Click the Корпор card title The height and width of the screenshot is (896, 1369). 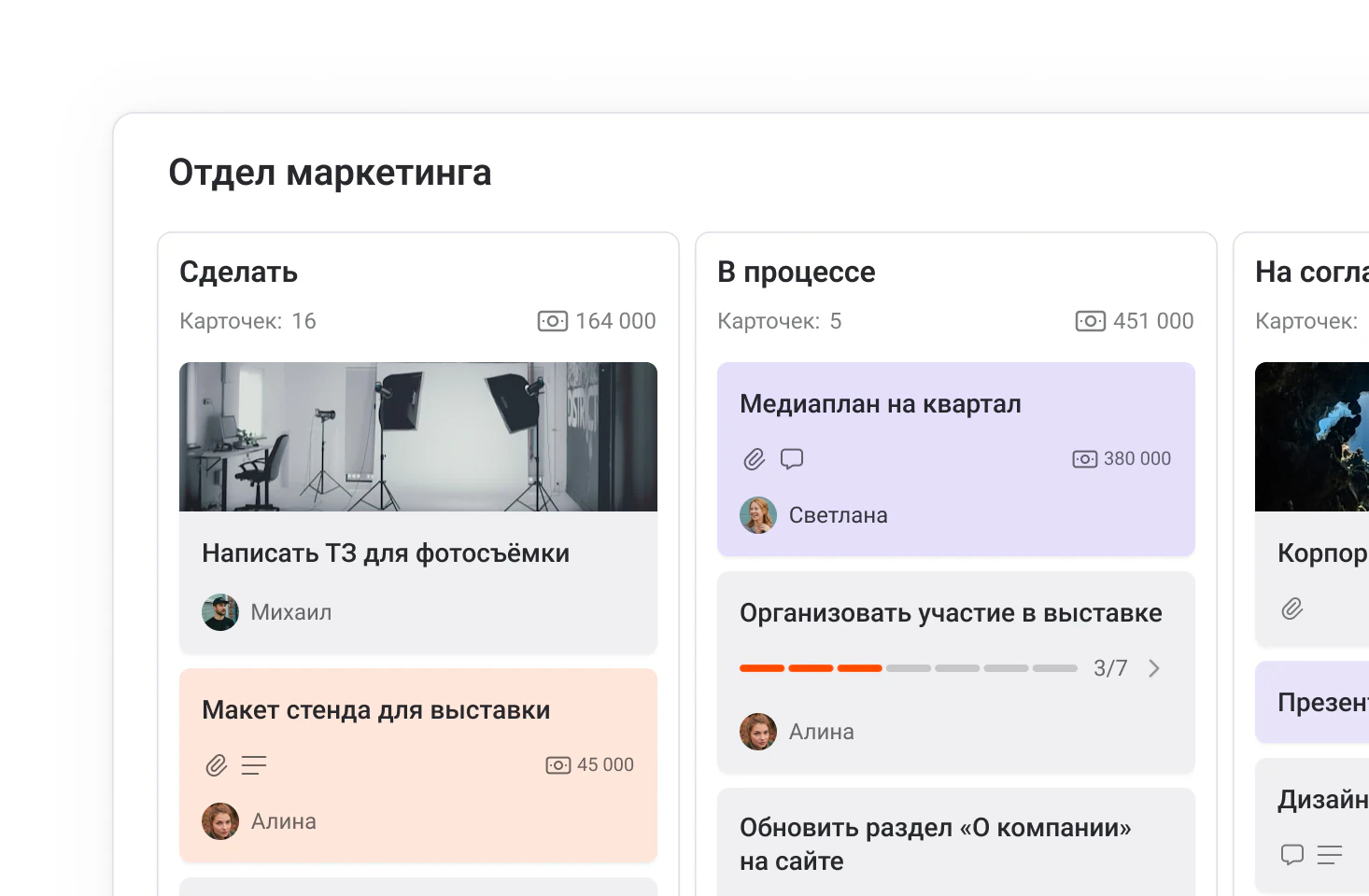[x=1323, y=553]
